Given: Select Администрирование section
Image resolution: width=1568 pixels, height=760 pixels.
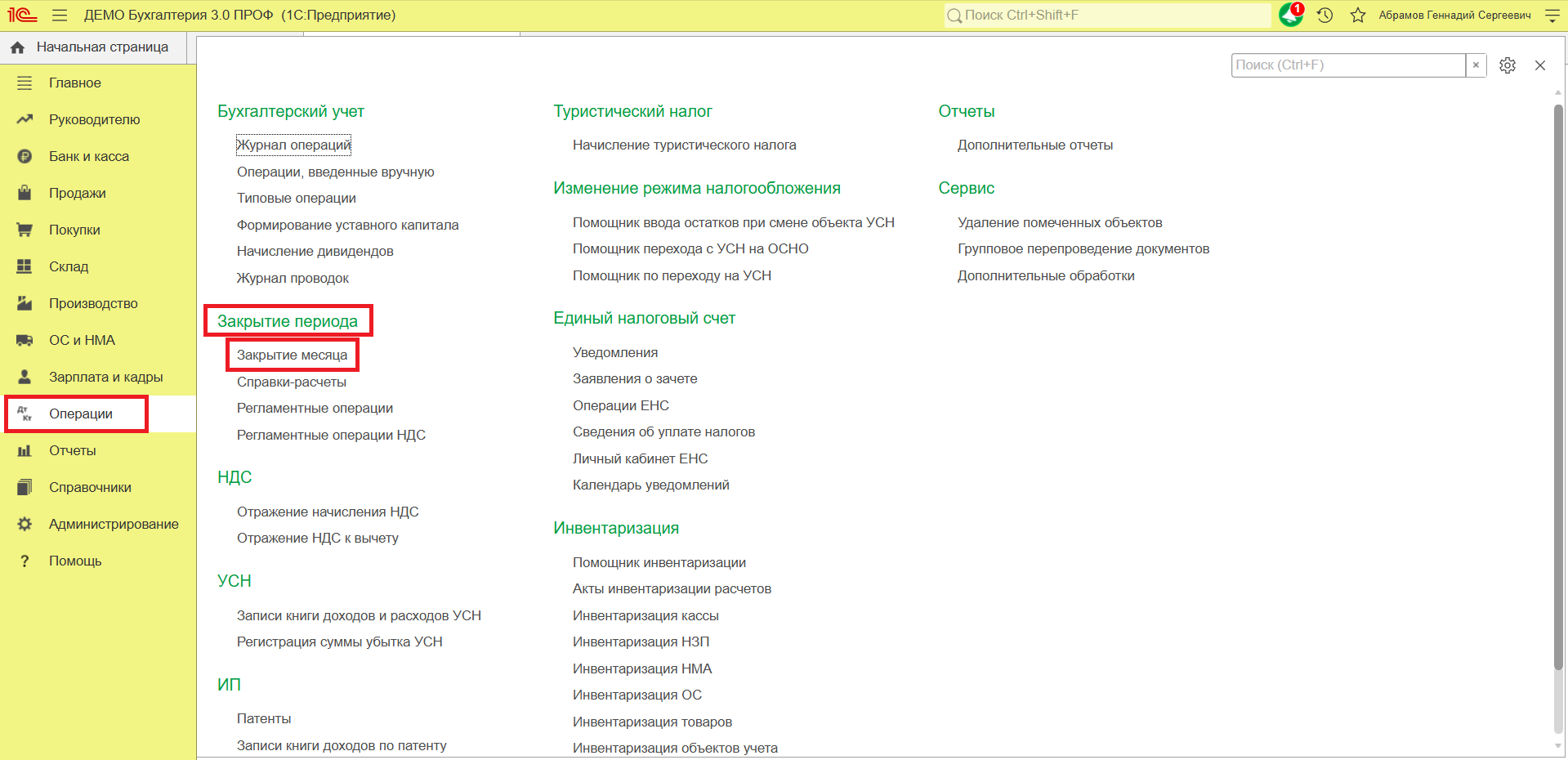Looking at the screenshot, I should pos(98,524).
